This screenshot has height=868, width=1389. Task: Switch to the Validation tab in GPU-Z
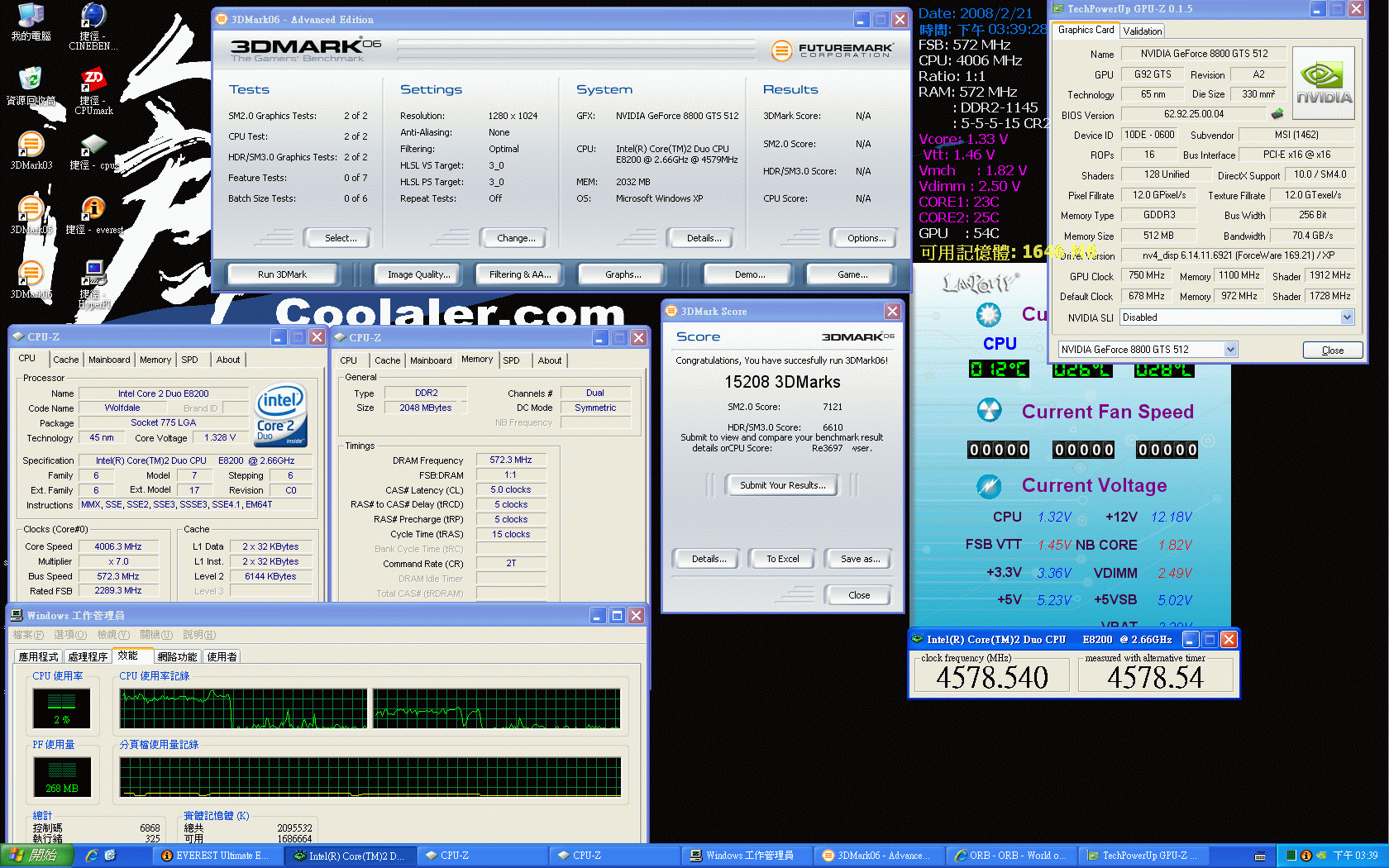[1143, 31]
